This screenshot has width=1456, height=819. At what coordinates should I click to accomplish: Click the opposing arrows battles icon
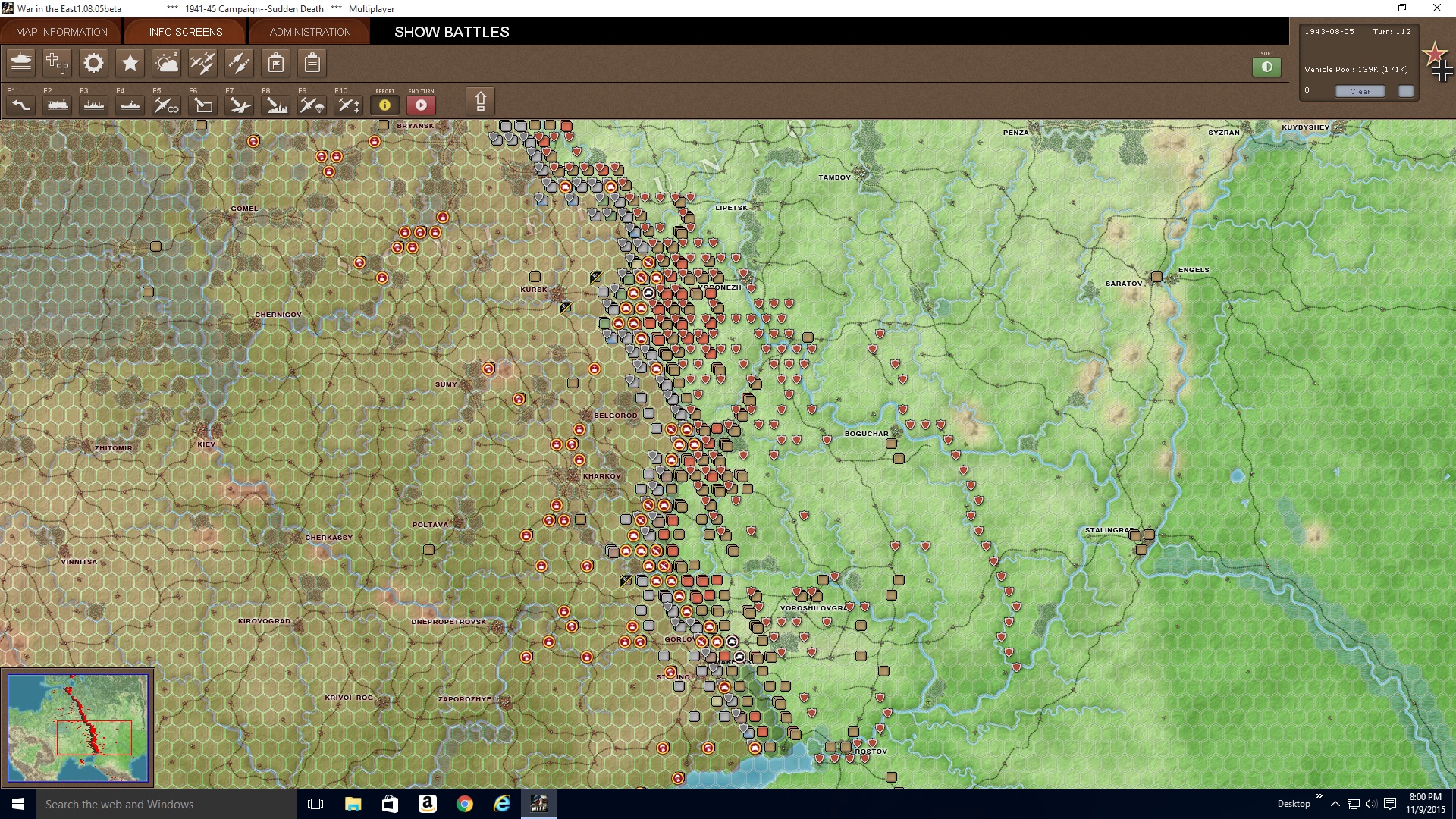point(240,63)
